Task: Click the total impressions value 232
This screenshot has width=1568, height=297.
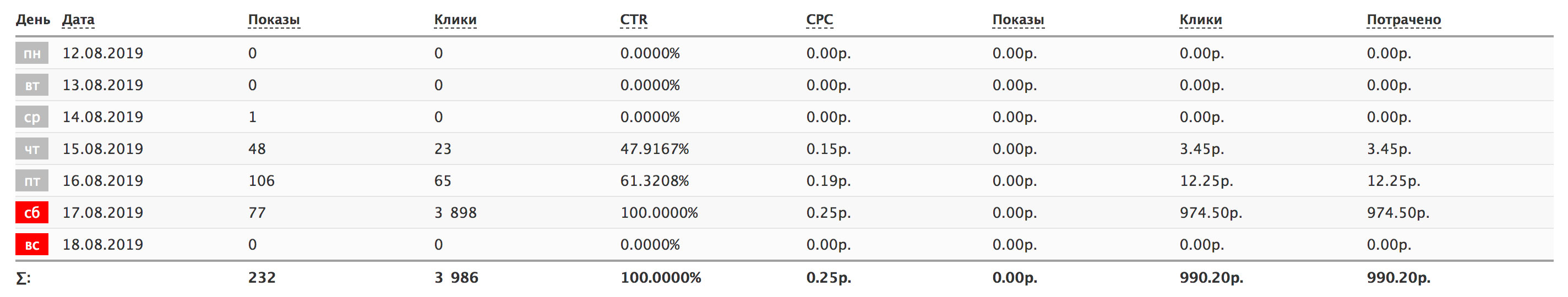Action: [x=262, y=278]
